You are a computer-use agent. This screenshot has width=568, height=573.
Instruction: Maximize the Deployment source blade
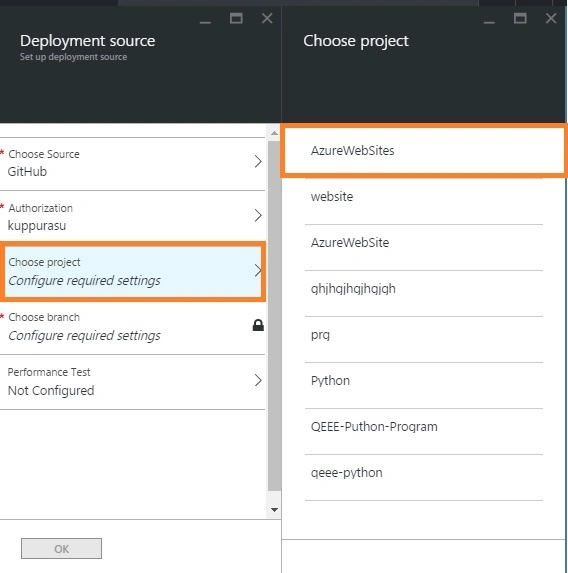tap(236, 18)
